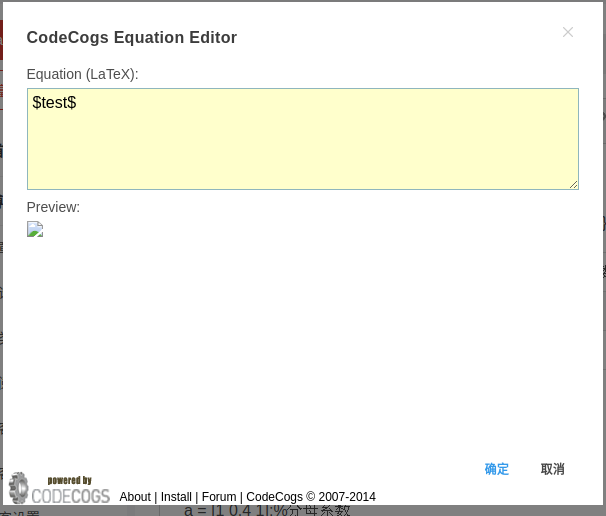The width and height of the screenshot is (606, 516).
Task: Click the "CodeCogs Equation Editor" title
Action: pyautogui.click(x=132, y=37)
